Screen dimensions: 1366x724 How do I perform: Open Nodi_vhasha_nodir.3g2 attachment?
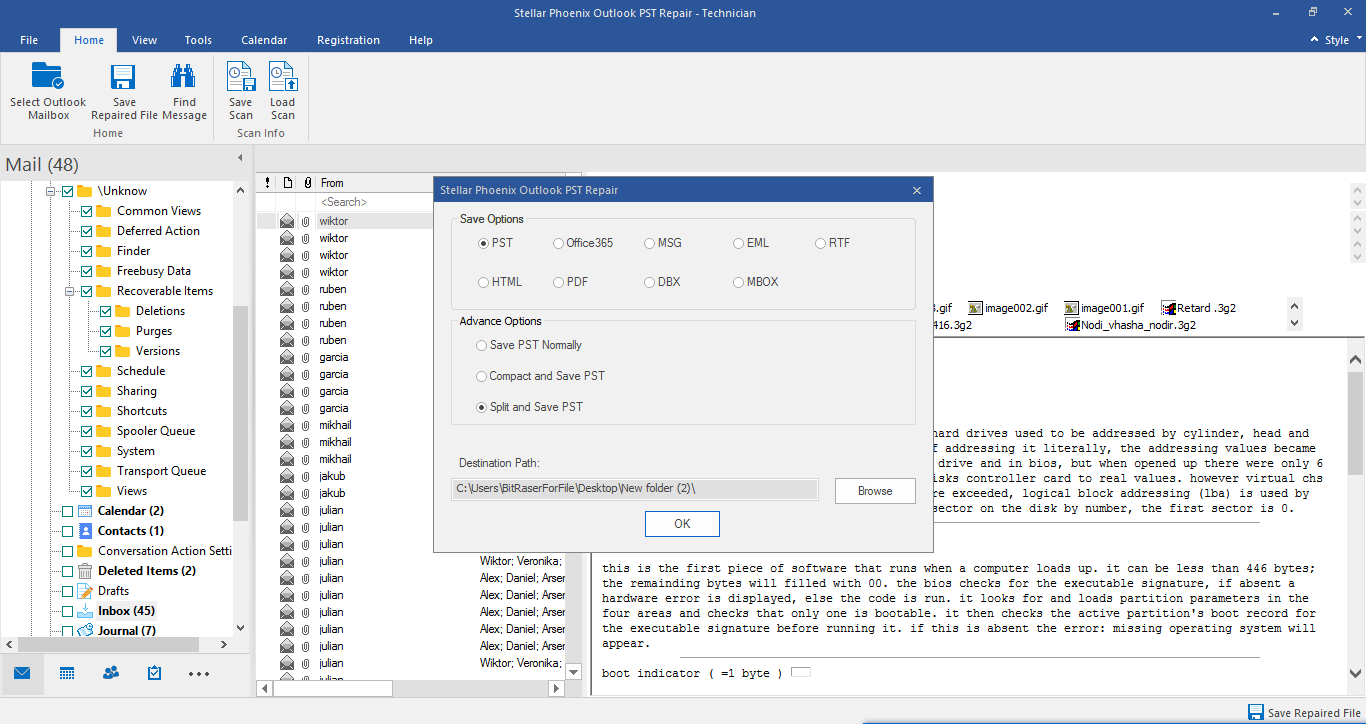point(1130,325)
